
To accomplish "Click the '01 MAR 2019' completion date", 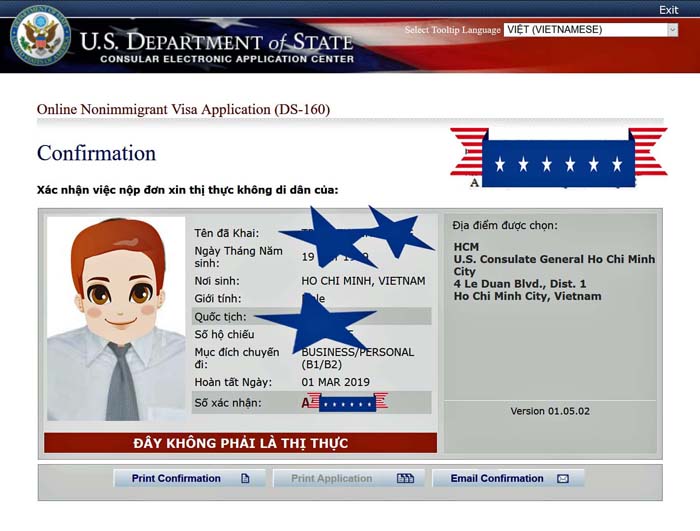I will click(336, 382).
